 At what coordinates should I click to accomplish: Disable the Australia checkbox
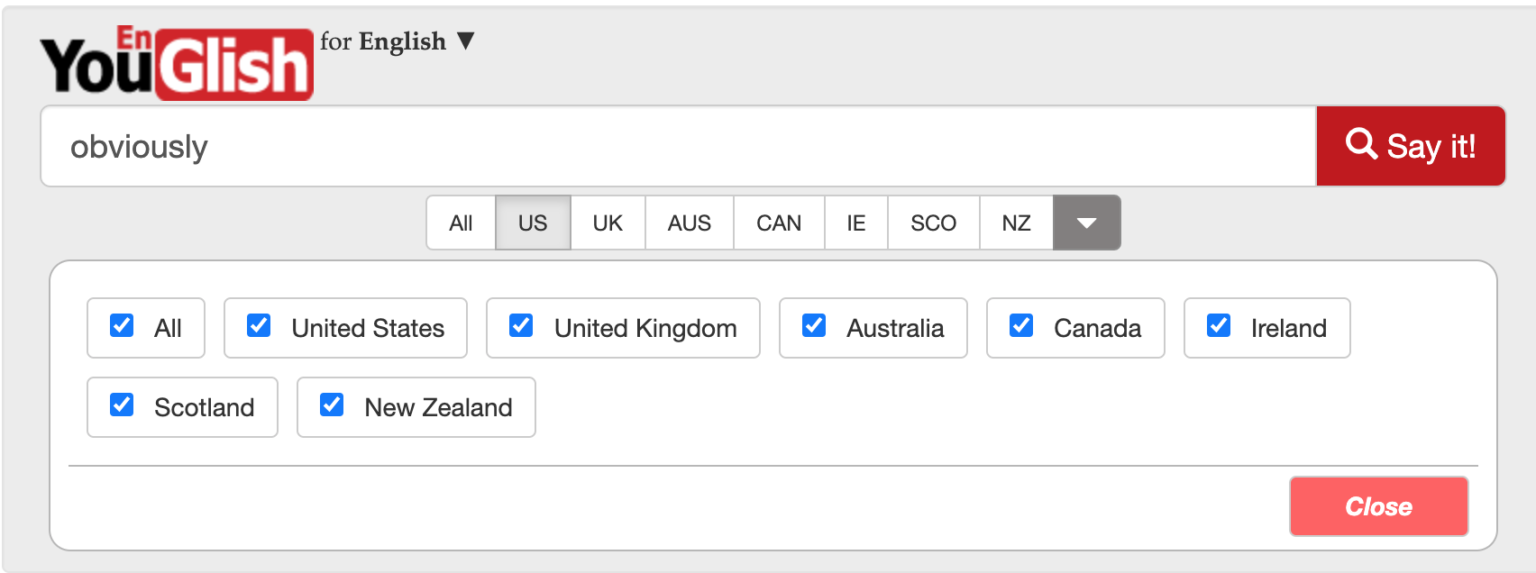click(x=814, y=326)
